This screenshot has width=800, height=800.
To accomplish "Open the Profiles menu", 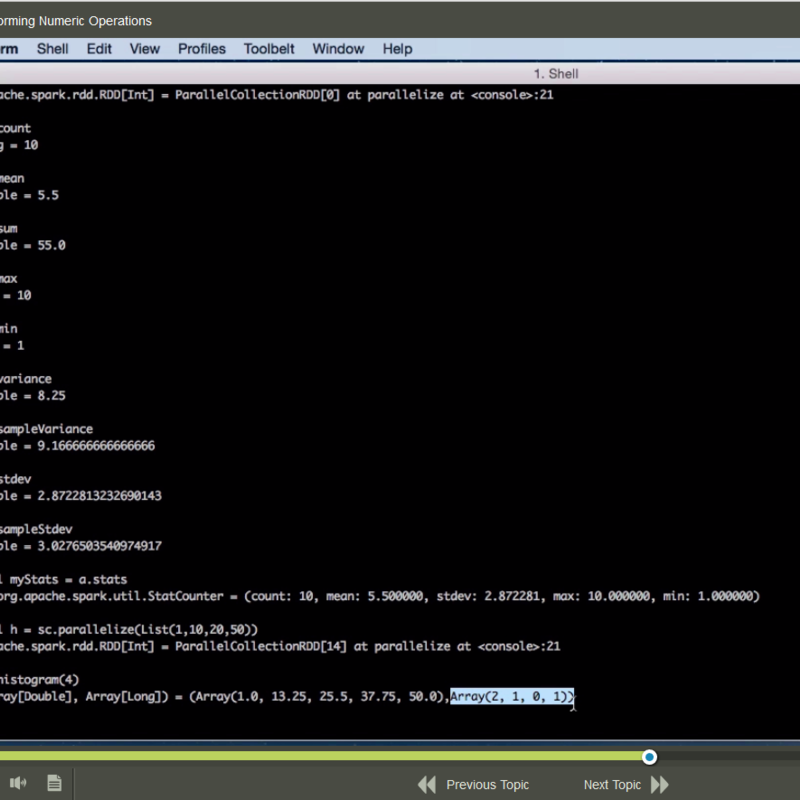I will (202, 49).
